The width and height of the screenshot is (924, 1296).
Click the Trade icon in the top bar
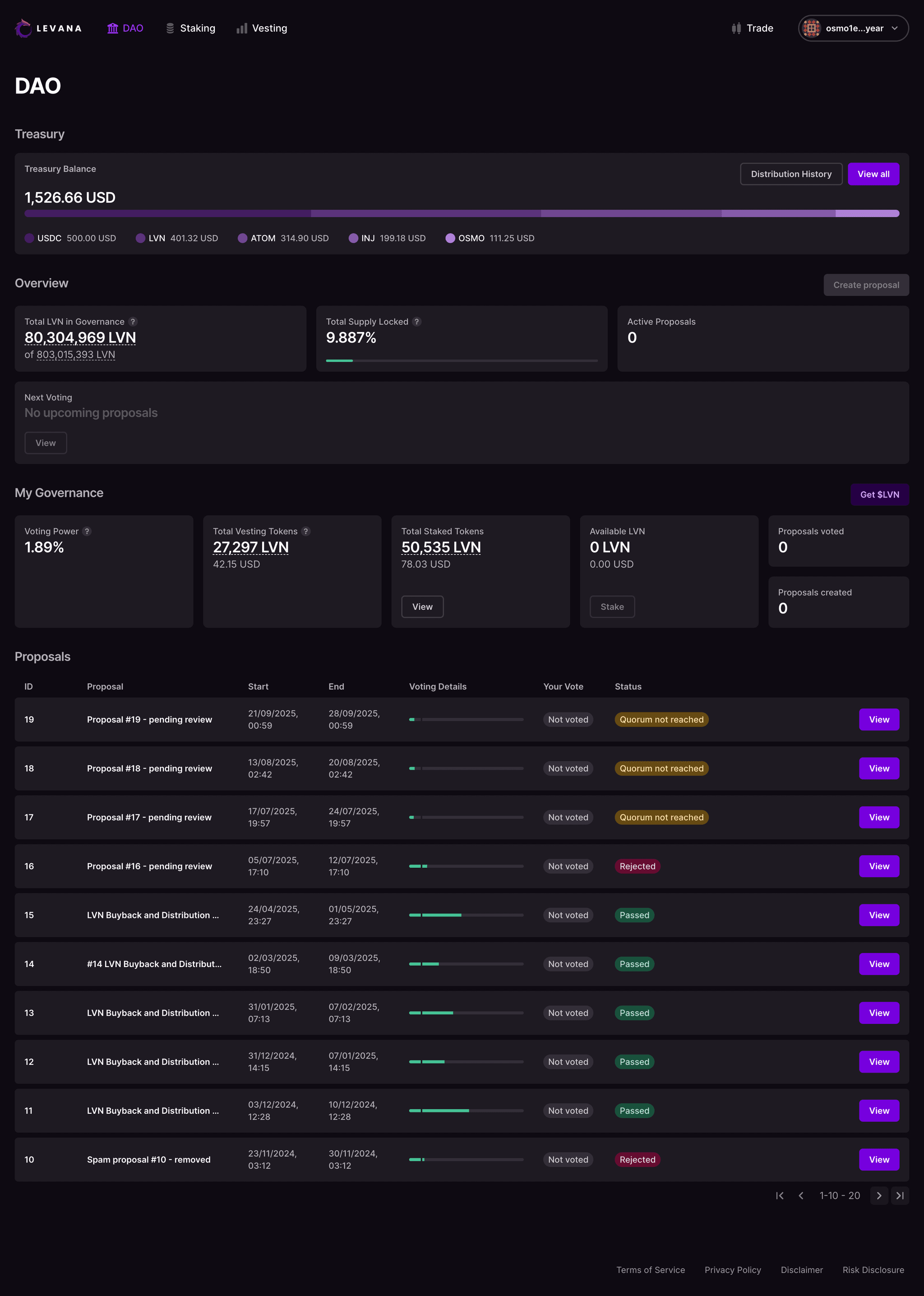[736, 28]
